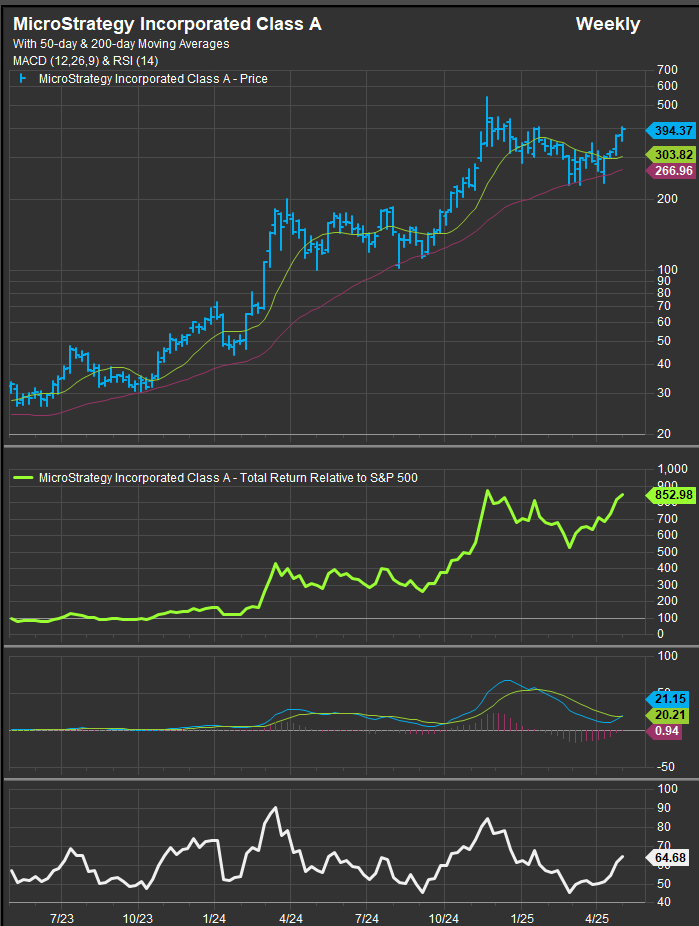Click the green relative return legend line
The width and height of the screenshot is (699, 926).
pos(23,477)
